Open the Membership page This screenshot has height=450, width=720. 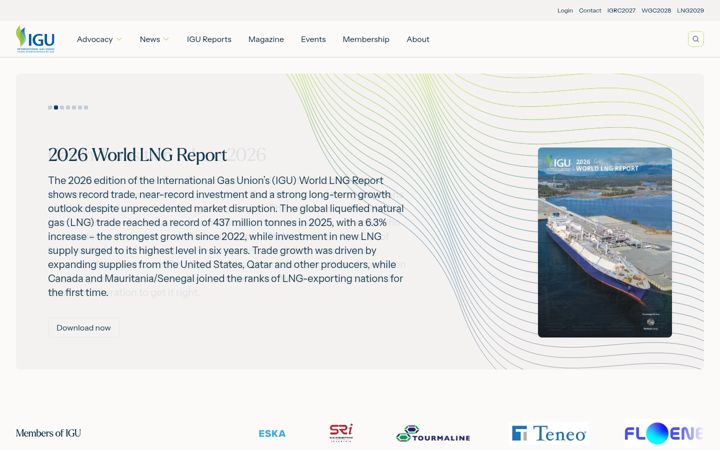pyautogui.click(x=366, y=39)
